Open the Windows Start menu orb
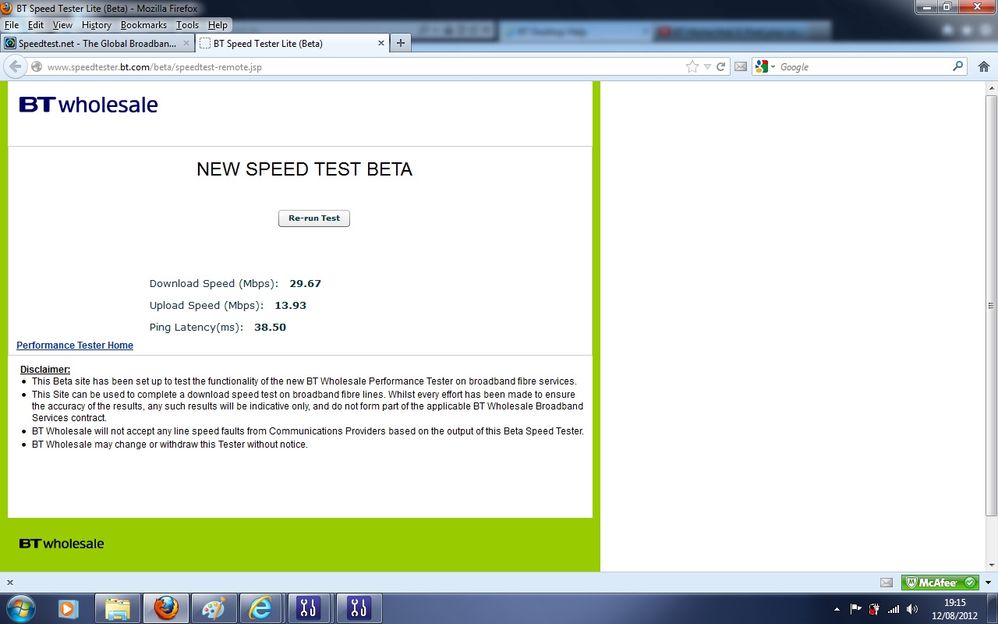This screenshot has height=624, width=998. click(x=21, y=608)
